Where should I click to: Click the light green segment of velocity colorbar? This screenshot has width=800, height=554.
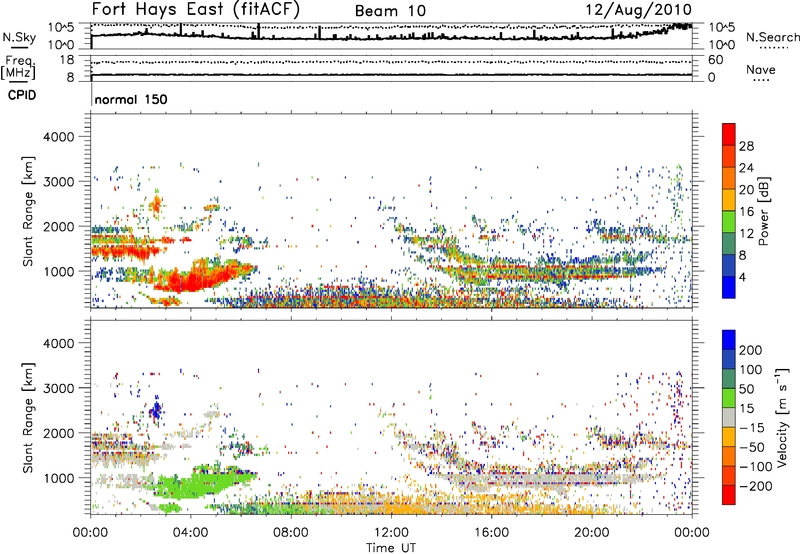pos(729,398)
